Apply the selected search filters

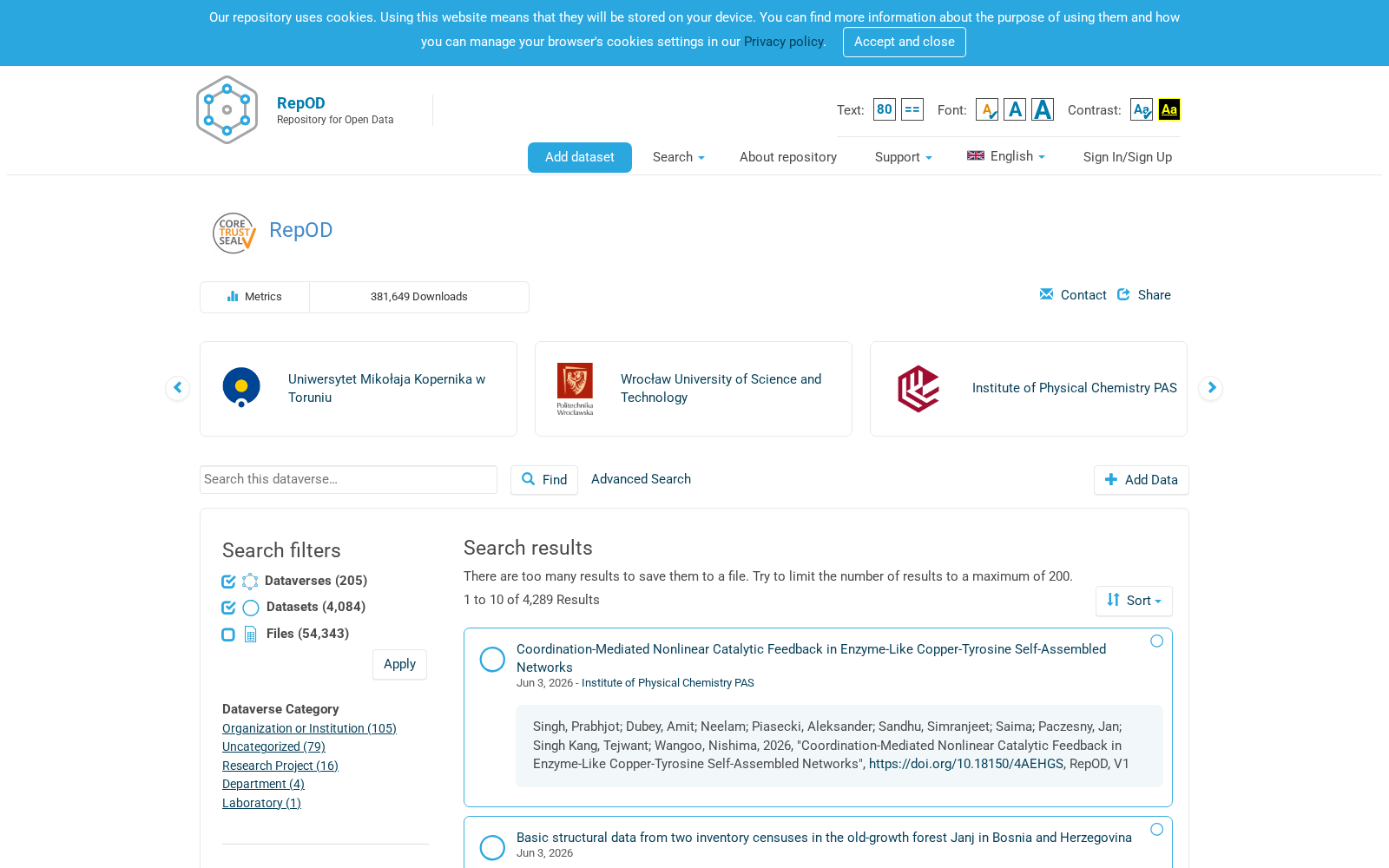tap(399, 664)
